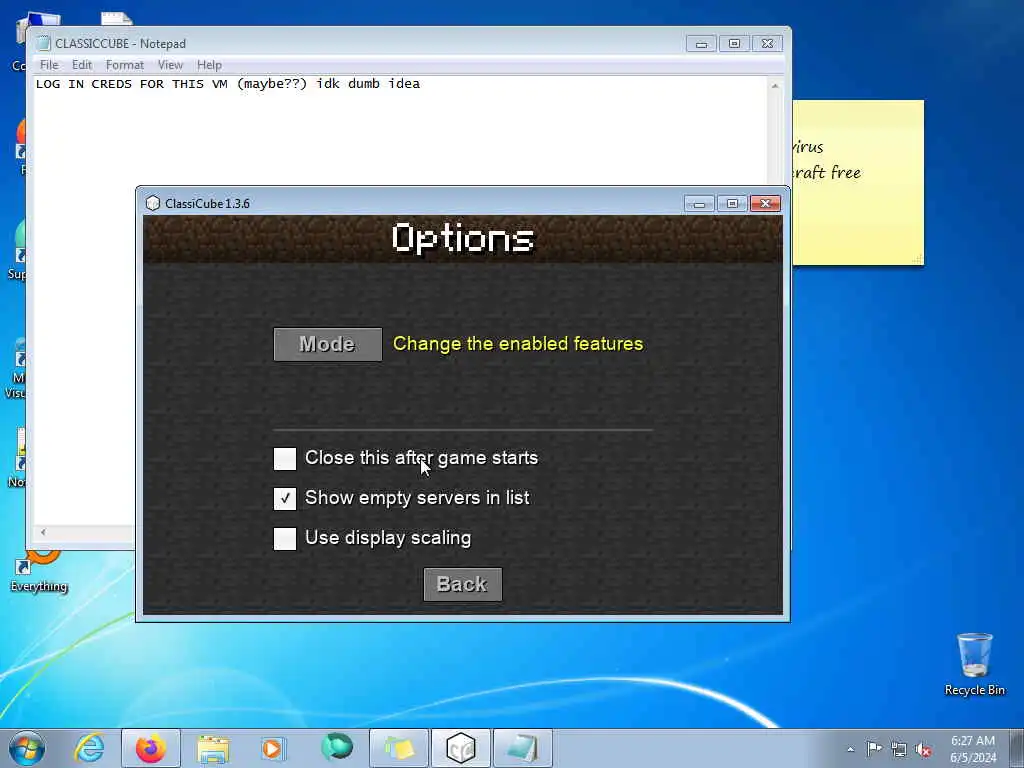Open Notepad File menu
Image resolution: width=1024 pixels, height=768 pixels.
(49, 65)
